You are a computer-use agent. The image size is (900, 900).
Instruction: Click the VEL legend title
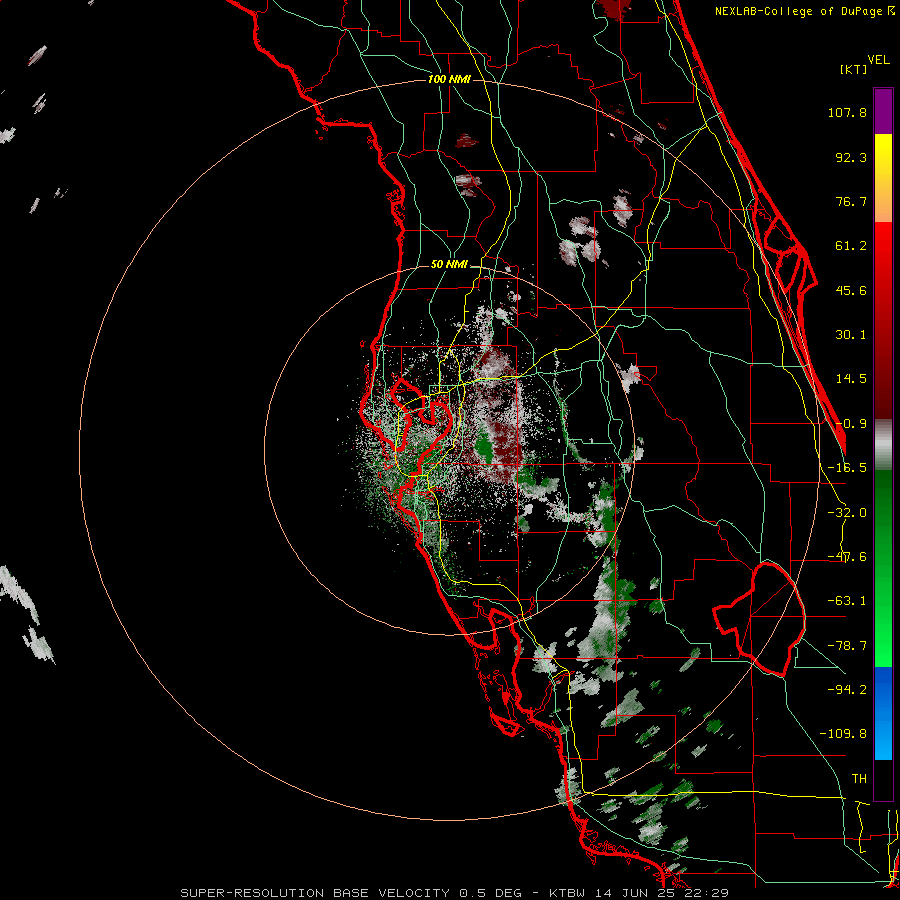coord(879,60)
